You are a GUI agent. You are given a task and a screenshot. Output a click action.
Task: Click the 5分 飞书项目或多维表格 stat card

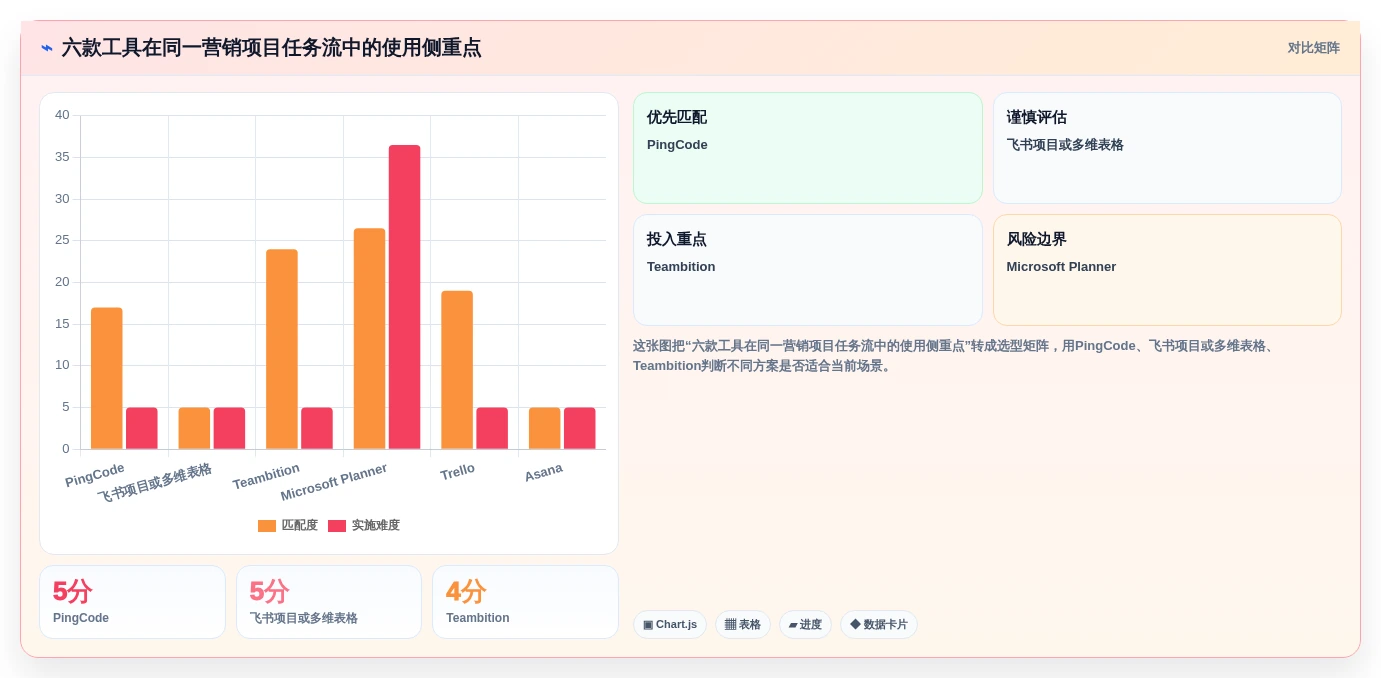pos(329,602)
